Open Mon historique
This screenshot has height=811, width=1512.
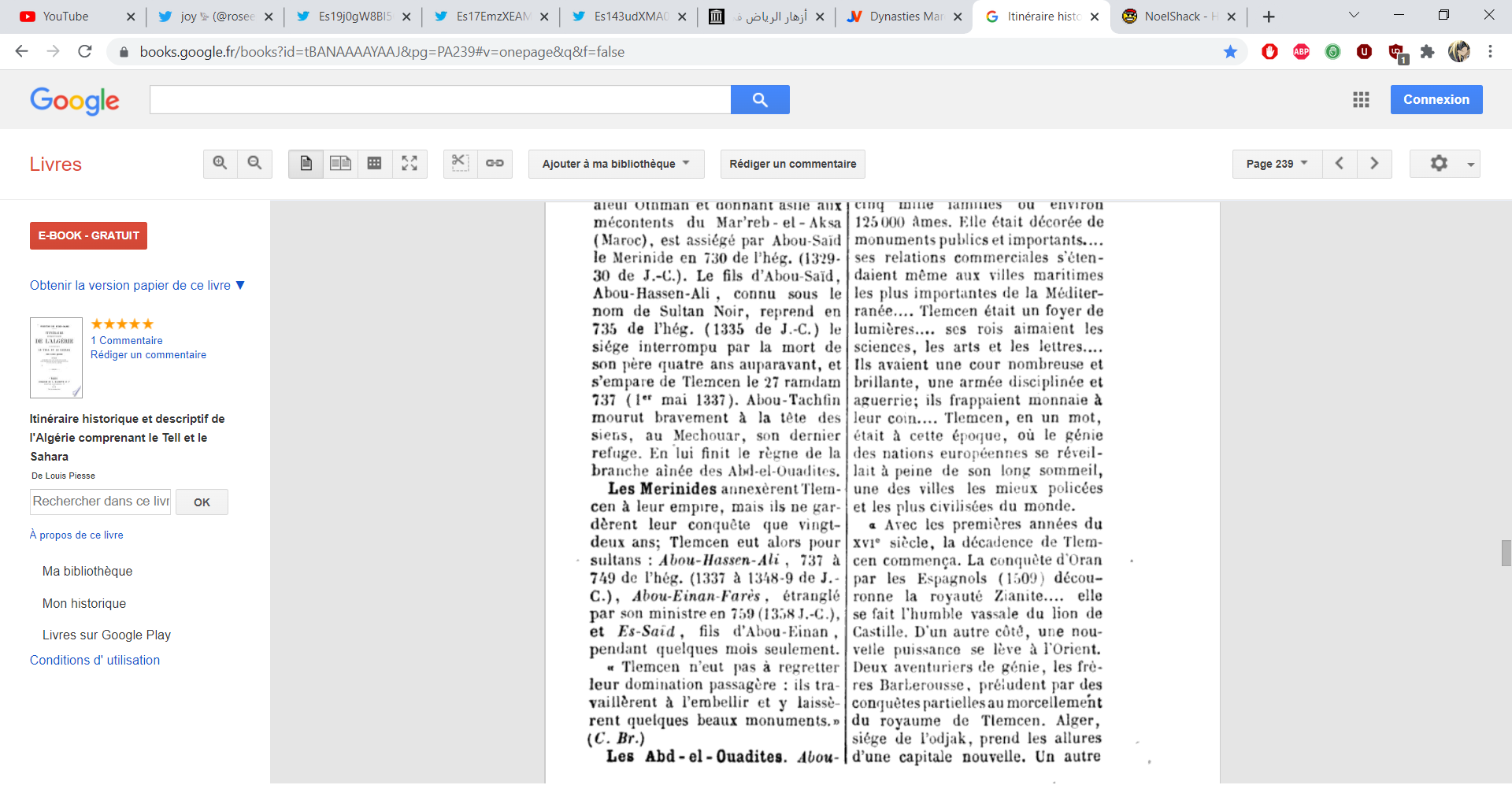tap(84, 603)
